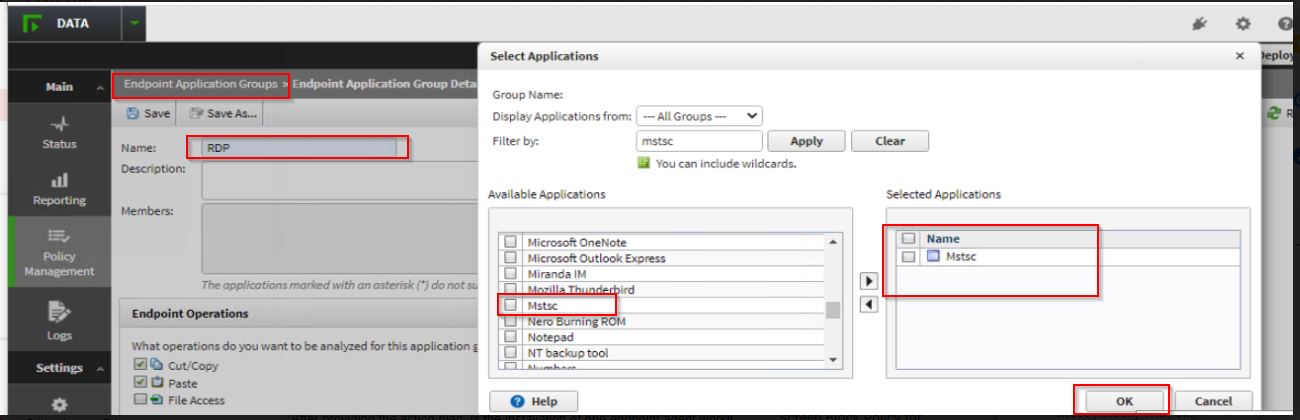This screenshot has width=1300, height=420.
Task: Tick the NT backup tool checkbox
Action: pos(511,353)
